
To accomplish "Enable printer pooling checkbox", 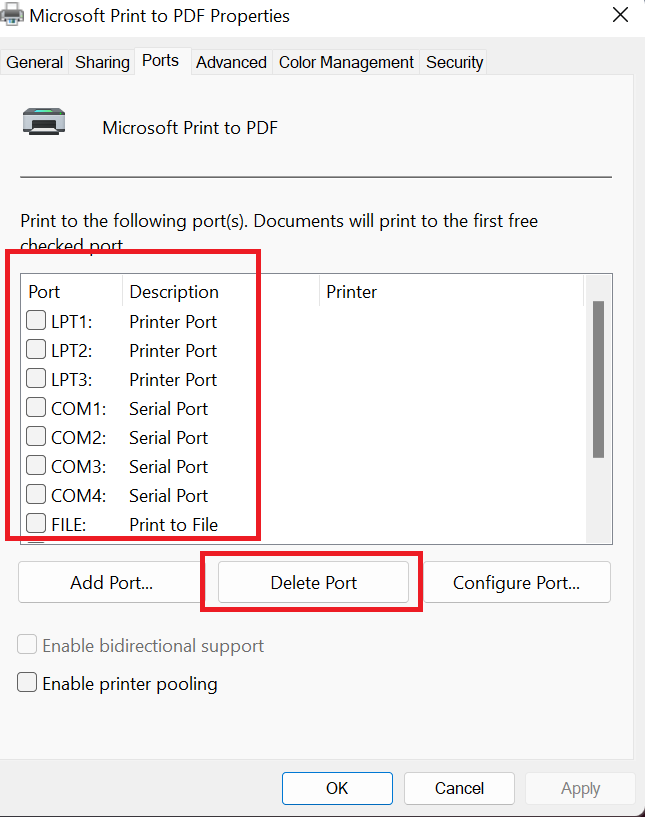I will 28,684.
